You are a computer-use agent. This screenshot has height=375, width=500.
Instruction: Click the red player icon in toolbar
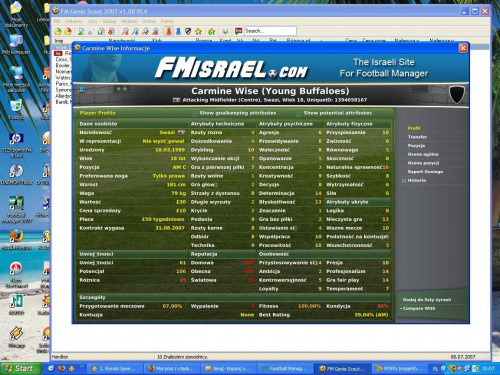pos(169,31)
